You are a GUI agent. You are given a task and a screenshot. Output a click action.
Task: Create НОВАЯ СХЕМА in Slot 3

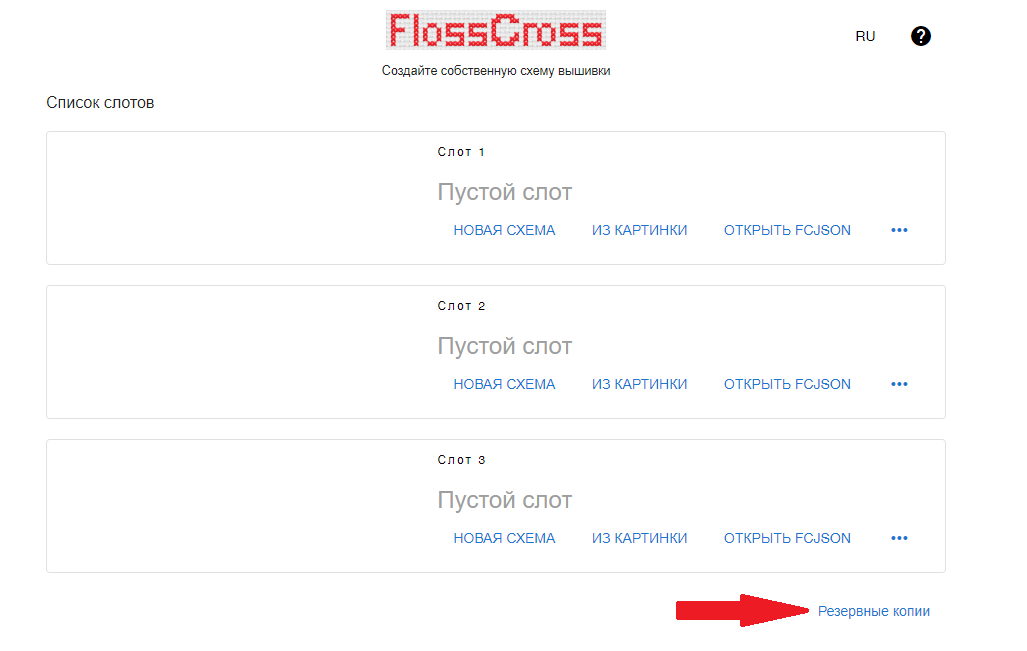[504, 538]
